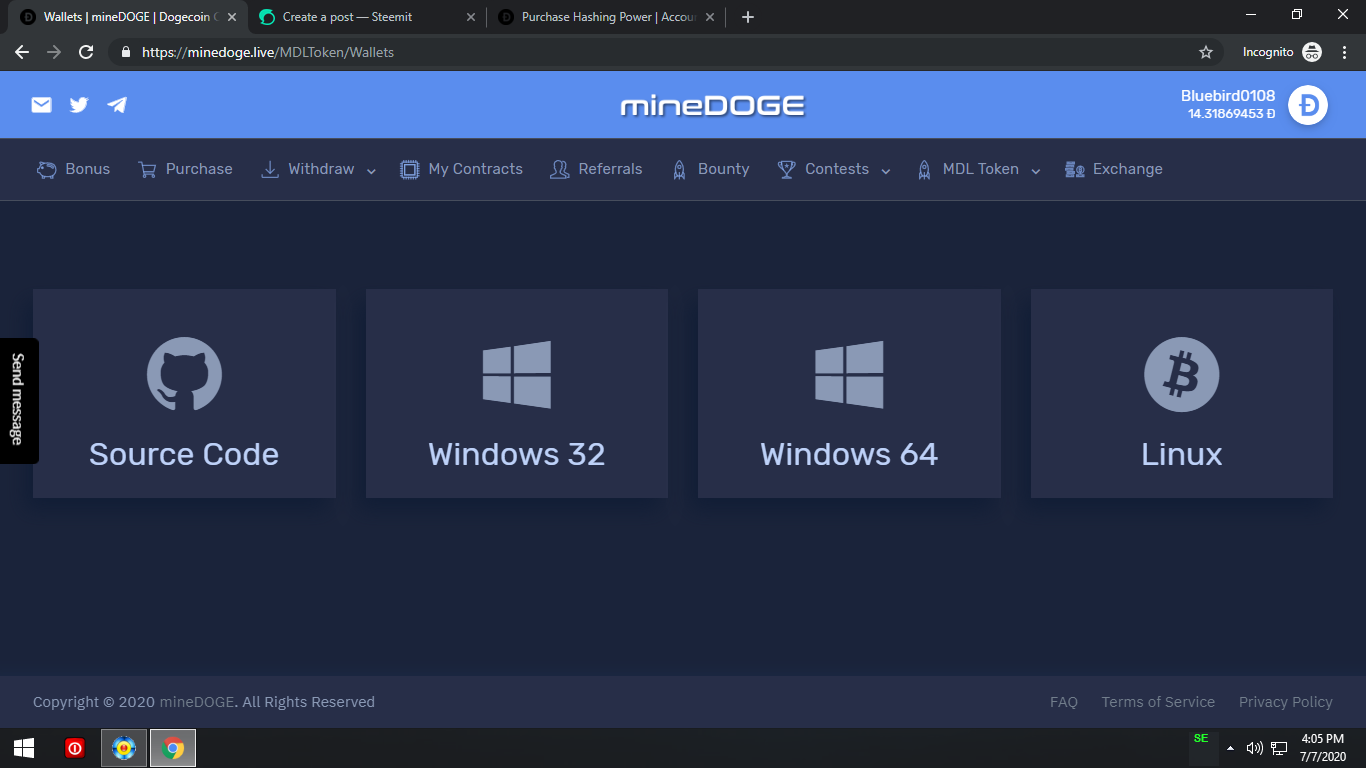View site info via the padlock icon
The height and width of the screenshot is (768, 1366).
[126, 52]
